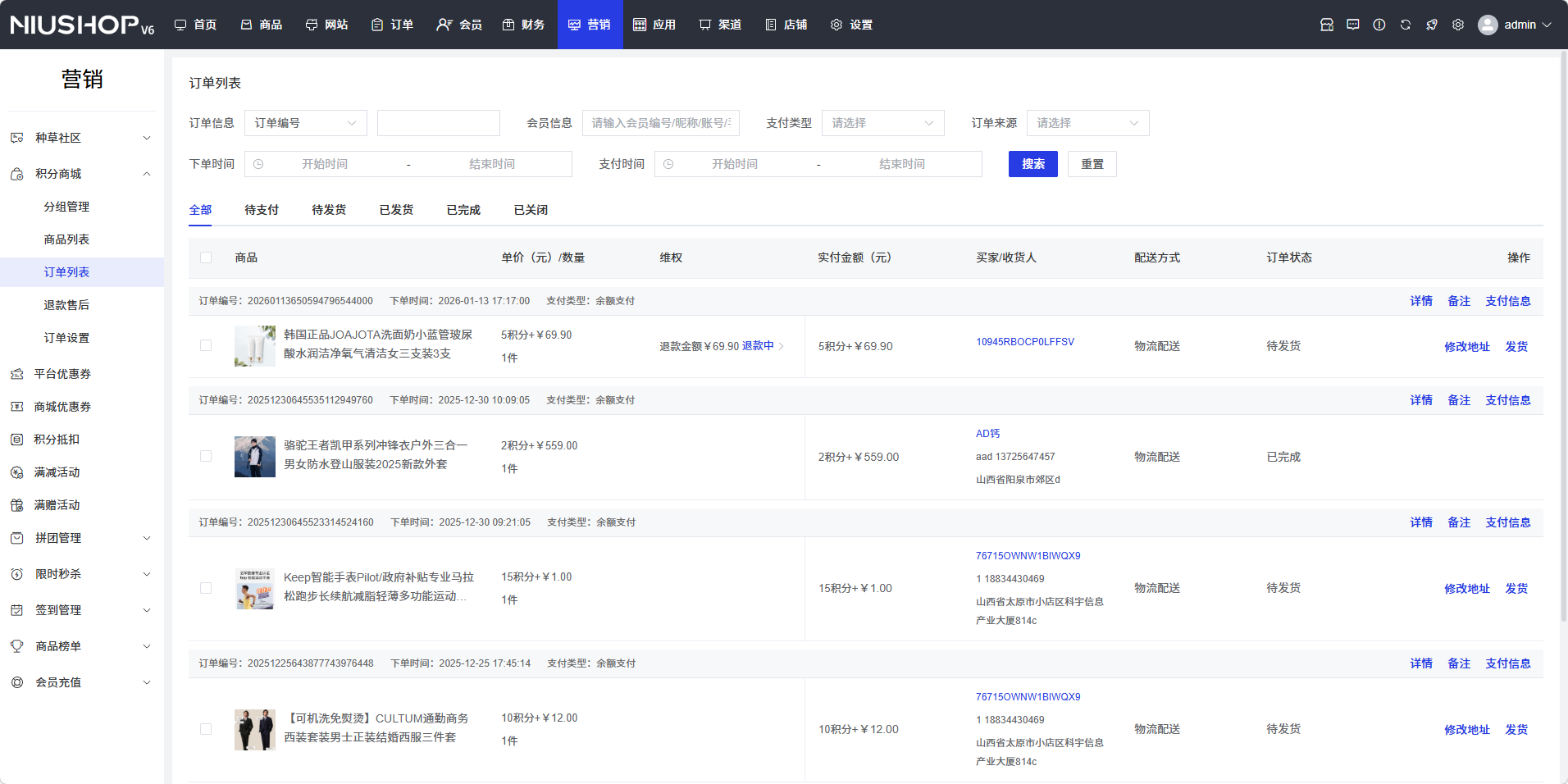The width and height of the screenshot is (1568, 784).
Task: Click the blue 搜索 button
Action: coord(1032,164)
